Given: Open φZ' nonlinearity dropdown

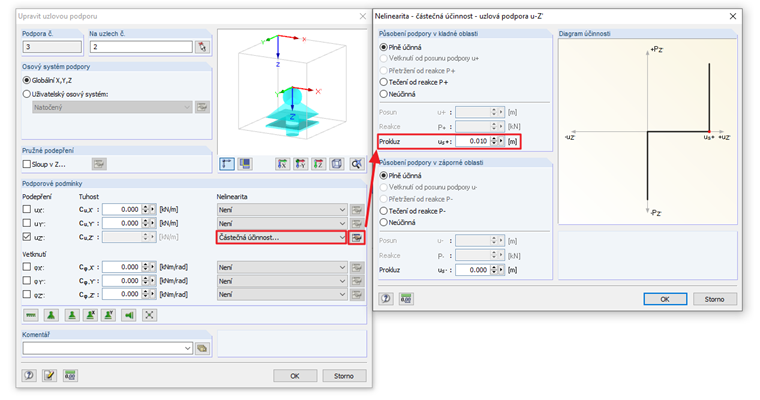Looking at the screenshot, I should [x=282, y=294].
